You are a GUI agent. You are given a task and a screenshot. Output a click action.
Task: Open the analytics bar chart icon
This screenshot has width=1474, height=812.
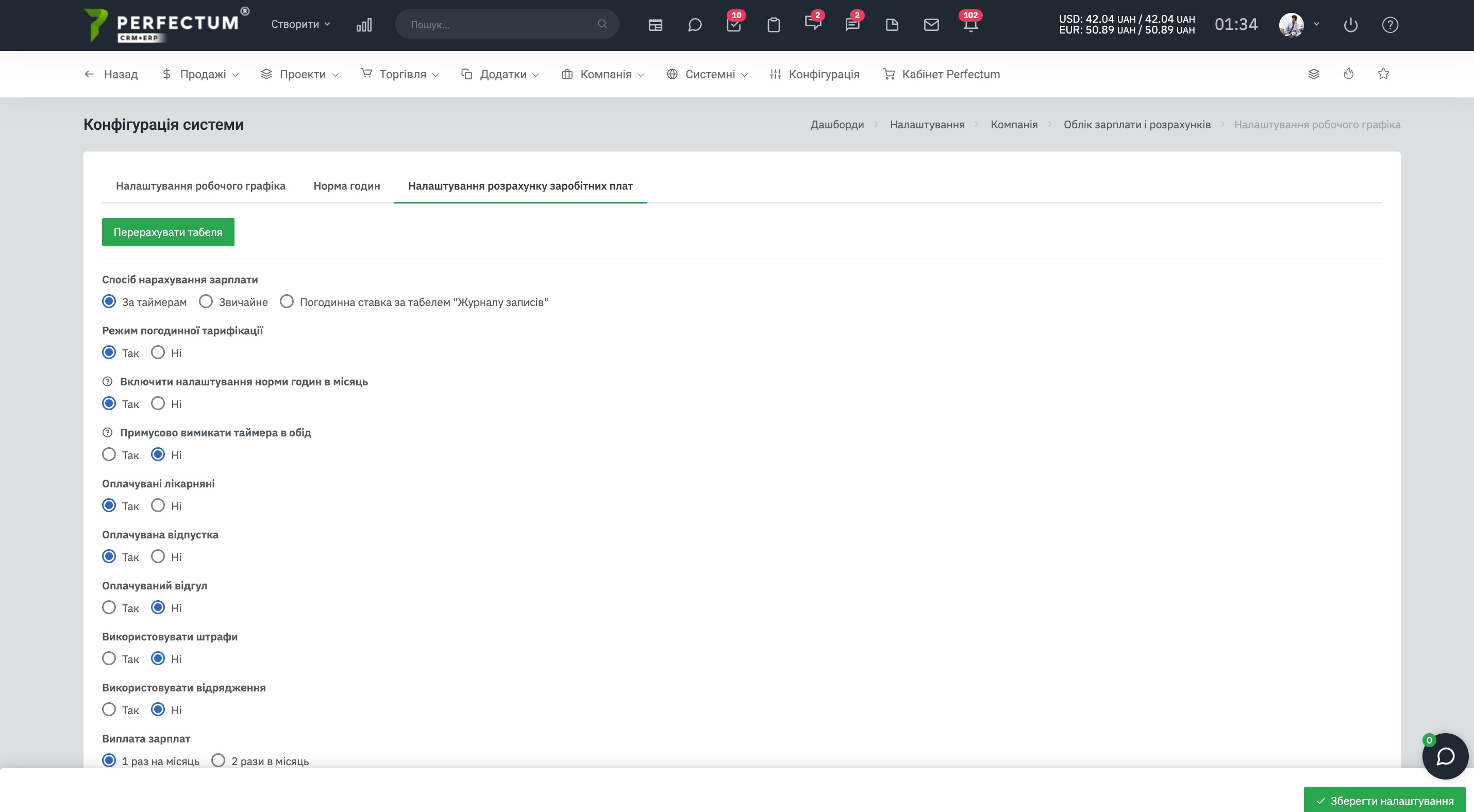point(364,25)
